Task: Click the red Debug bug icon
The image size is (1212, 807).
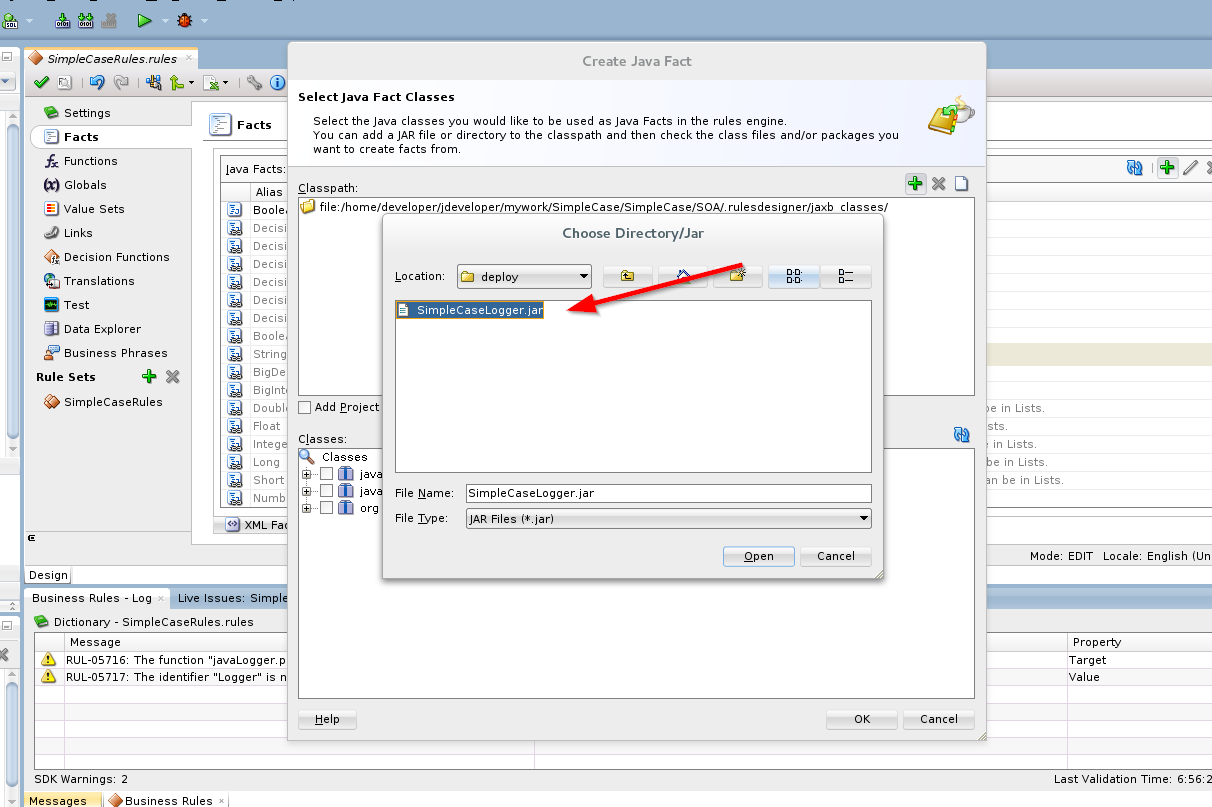Action: click(185, 20)
